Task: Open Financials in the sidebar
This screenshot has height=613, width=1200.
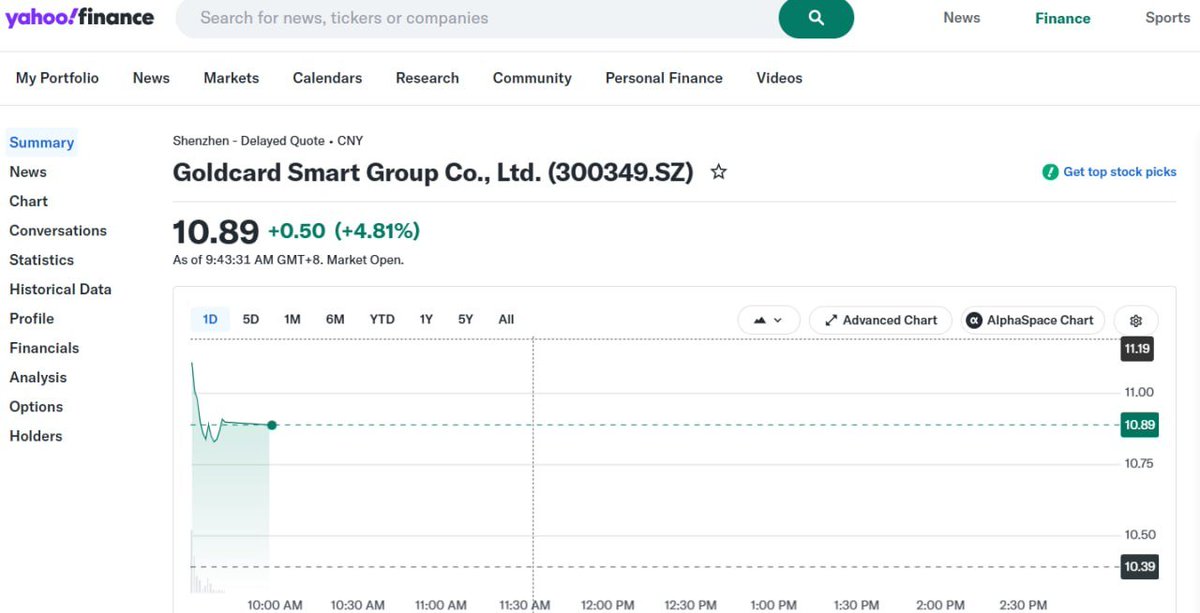Action: click(x=44, y=348)
